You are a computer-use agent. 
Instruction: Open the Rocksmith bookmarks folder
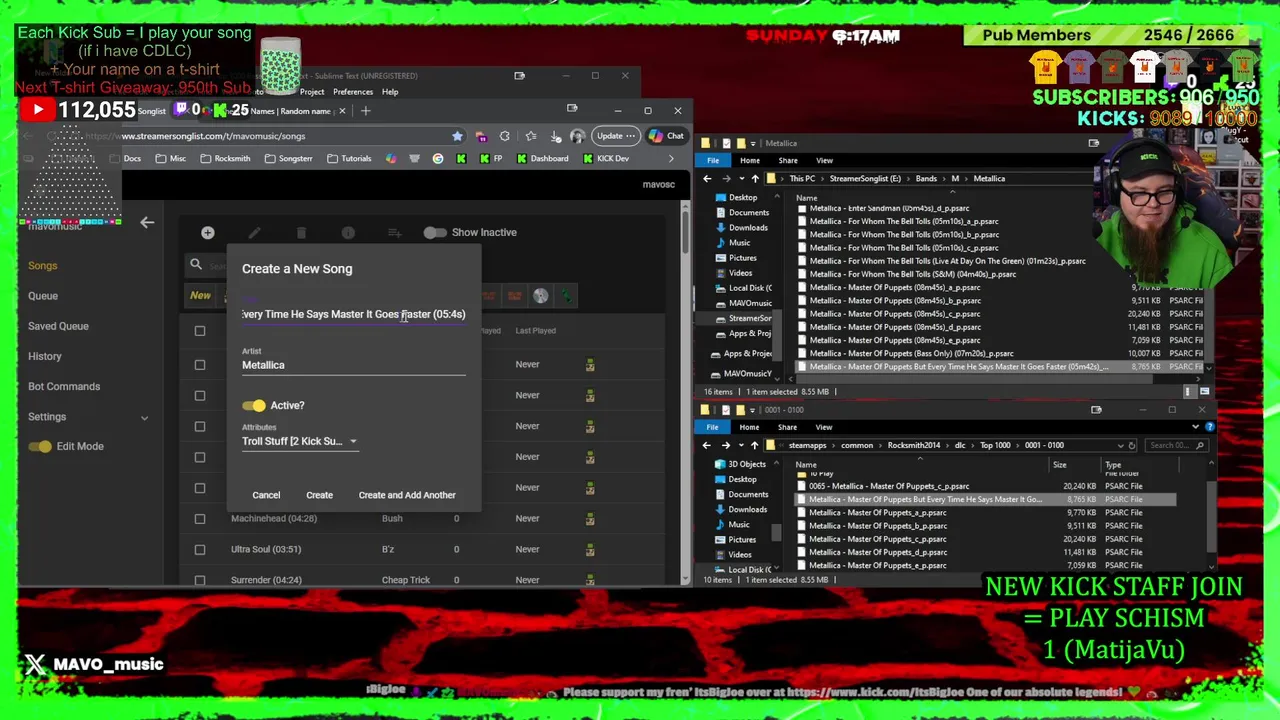226,158
